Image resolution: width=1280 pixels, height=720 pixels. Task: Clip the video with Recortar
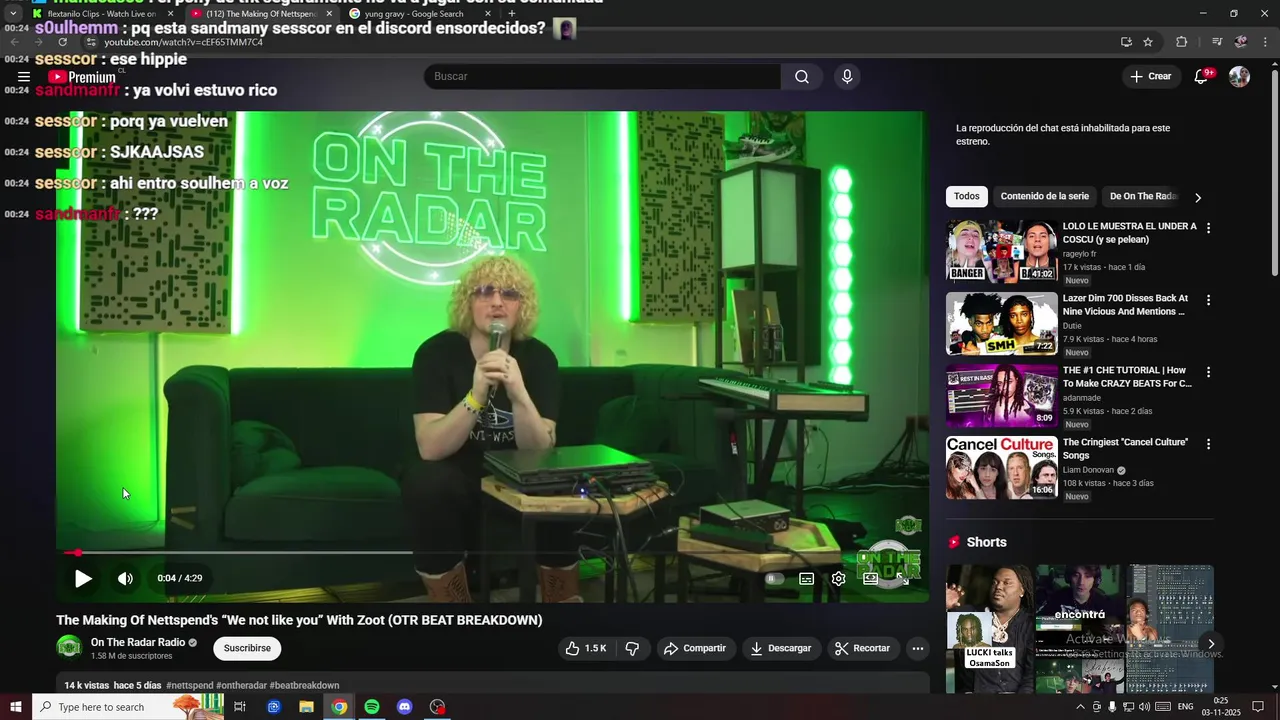point(862,648)
